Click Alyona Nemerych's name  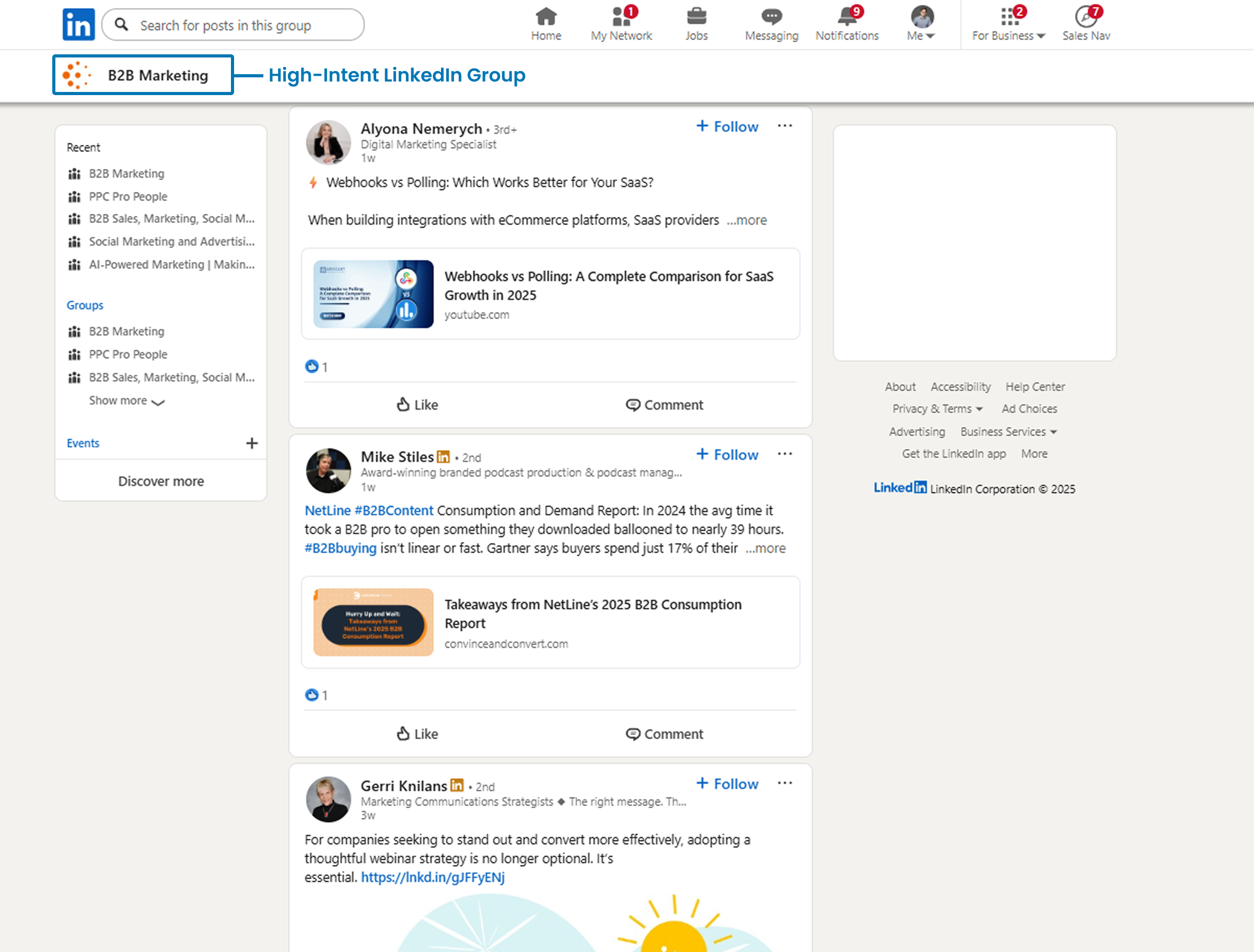421,129
